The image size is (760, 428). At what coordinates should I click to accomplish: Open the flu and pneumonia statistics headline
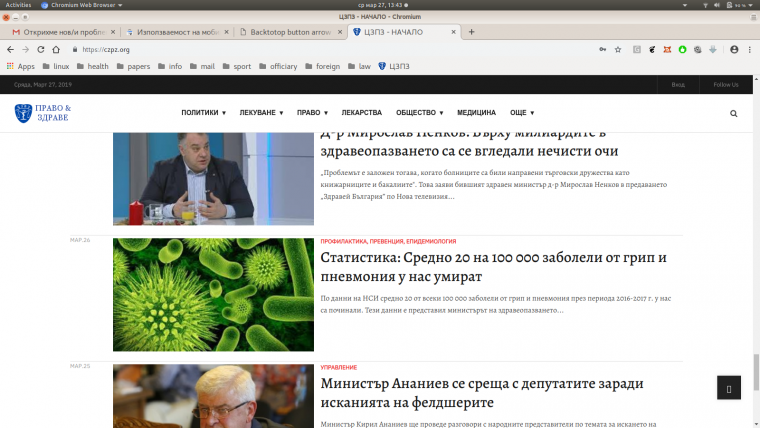tap(493, 266)
